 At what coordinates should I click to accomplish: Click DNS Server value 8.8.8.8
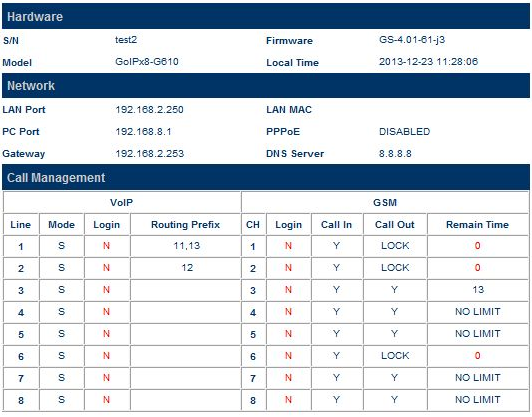pos(395,154)
